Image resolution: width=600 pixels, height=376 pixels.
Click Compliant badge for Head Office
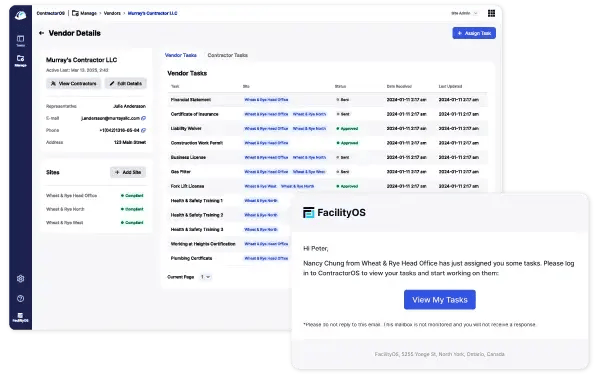point(132,195)
